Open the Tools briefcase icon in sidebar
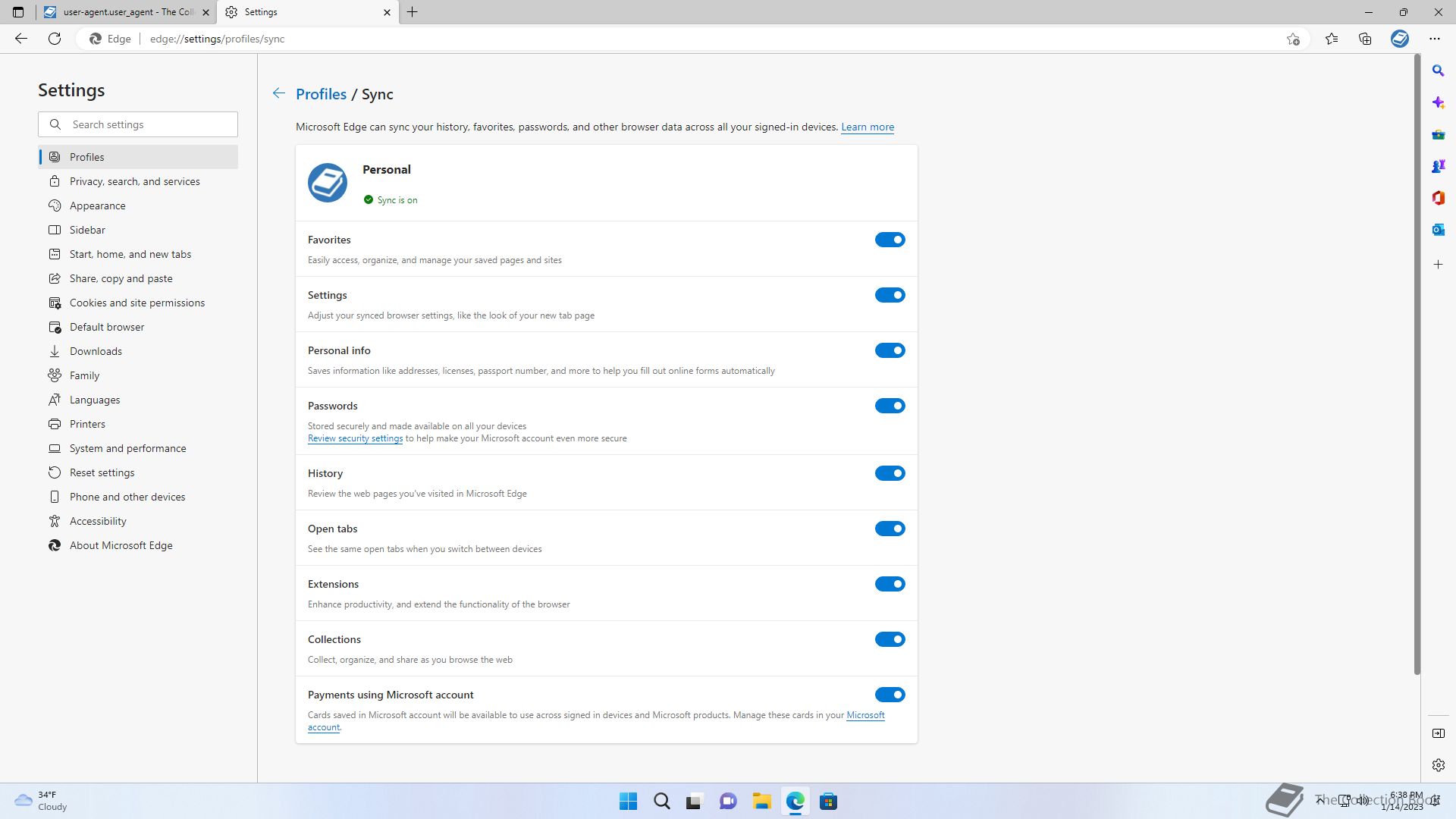 tap(1438, 135)
